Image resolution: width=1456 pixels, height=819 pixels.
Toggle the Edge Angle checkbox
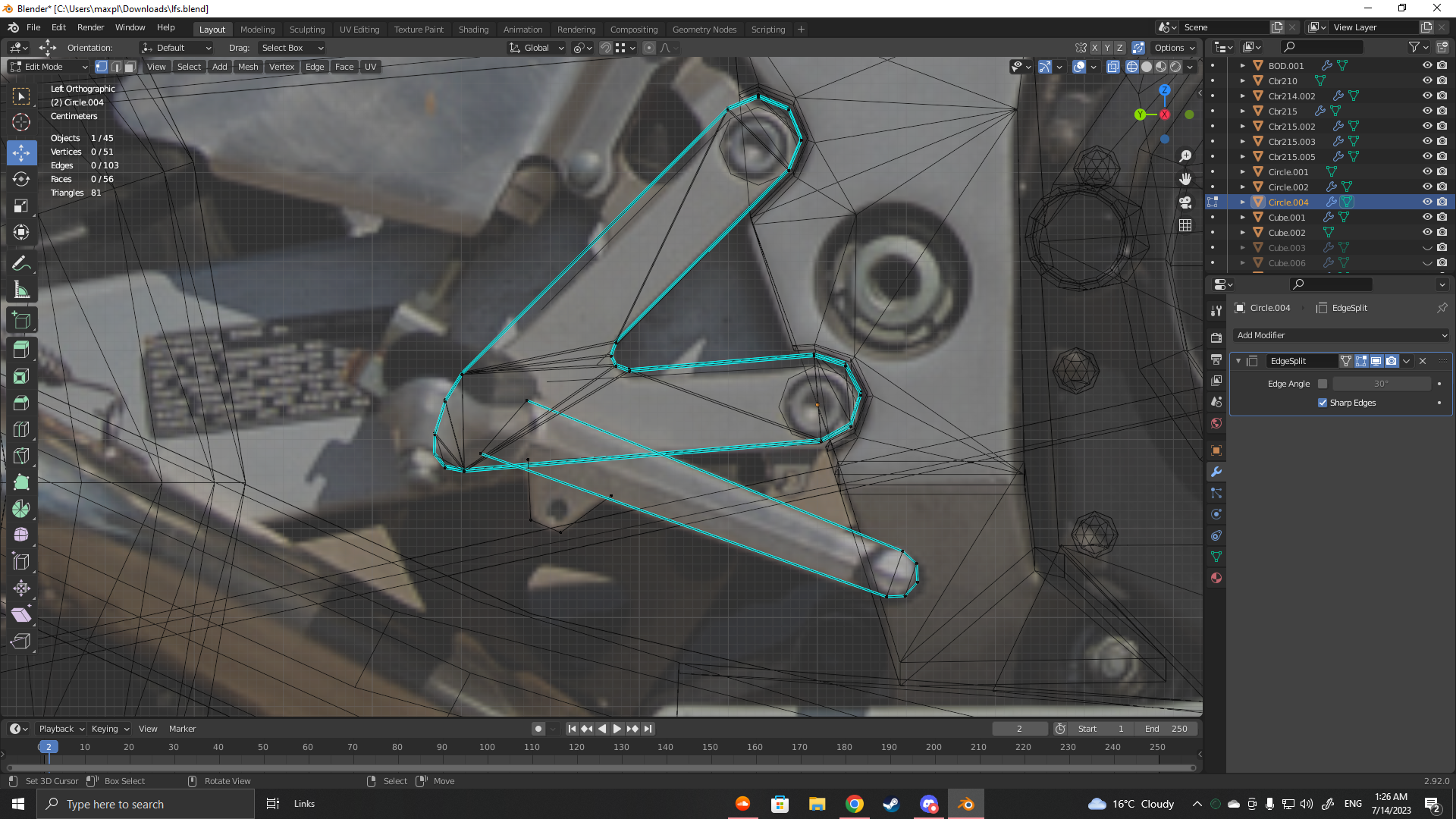pyautogui.click(x=1323, y=384)
